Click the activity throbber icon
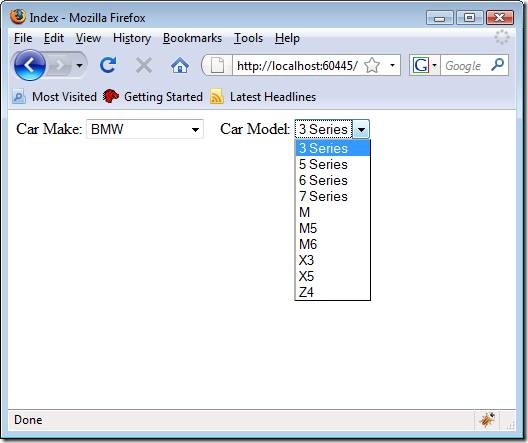This screenshot has height=443, width=528. tap(502, 37)
